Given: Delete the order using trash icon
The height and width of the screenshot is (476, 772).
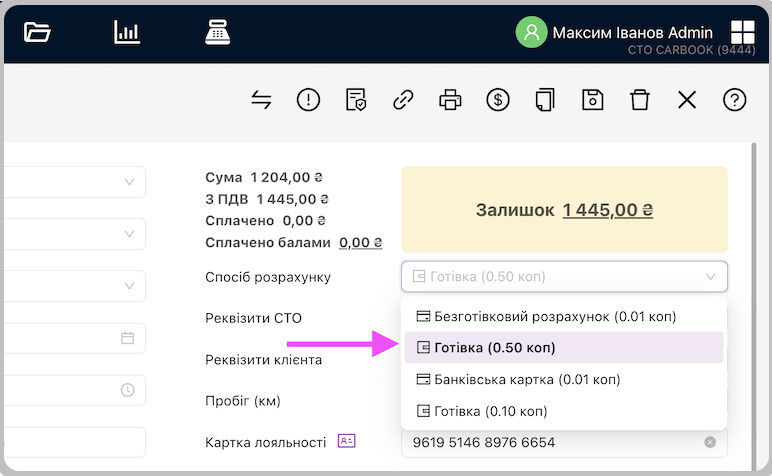Looking at the screenshot, I should click(640, 100).
